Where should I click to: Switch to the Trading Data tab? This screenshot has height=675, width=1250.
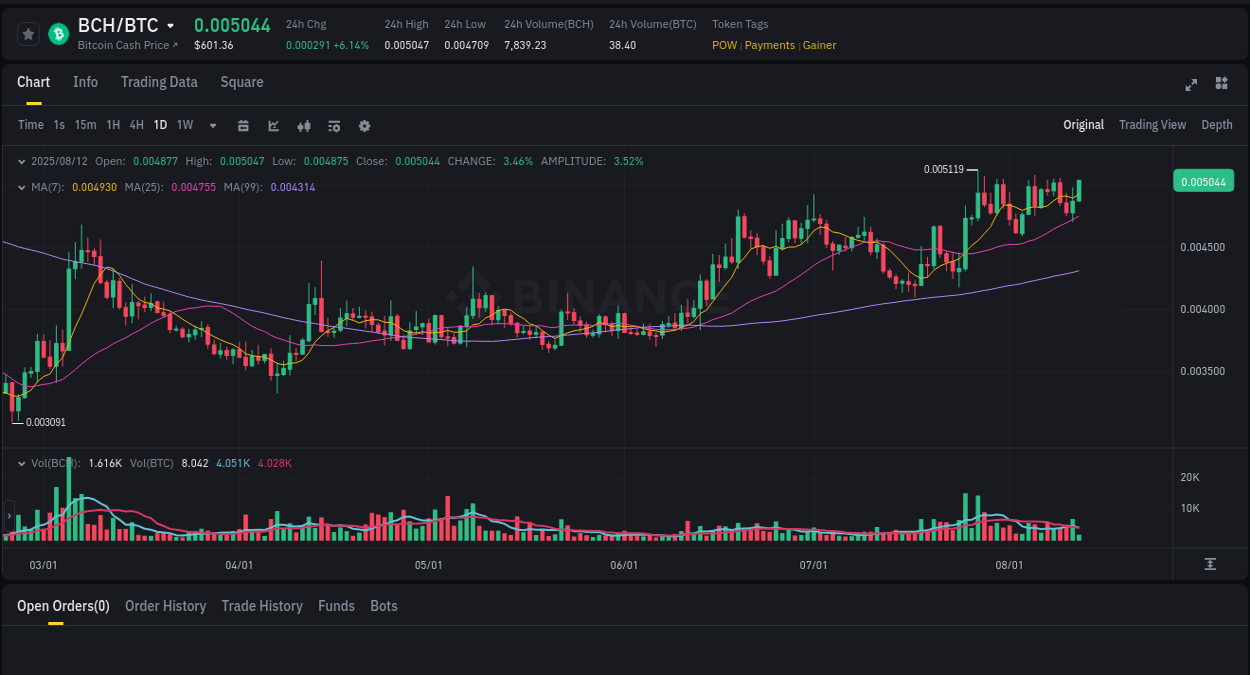pos(159,82)
